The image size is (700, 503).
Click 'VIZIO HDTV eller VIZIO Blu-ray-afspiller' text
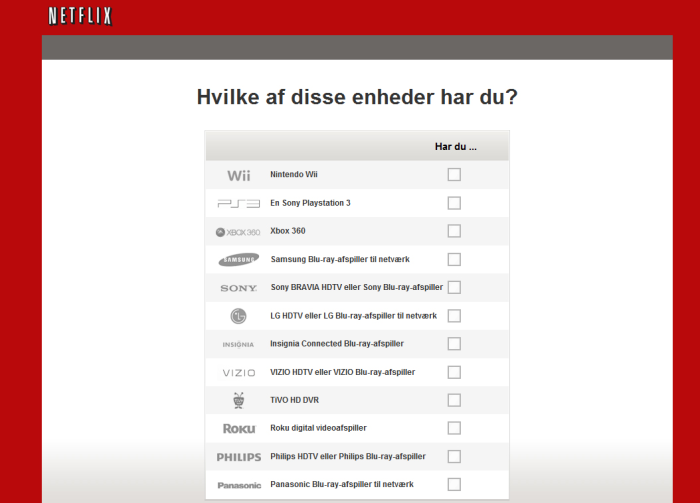point(343,372)
